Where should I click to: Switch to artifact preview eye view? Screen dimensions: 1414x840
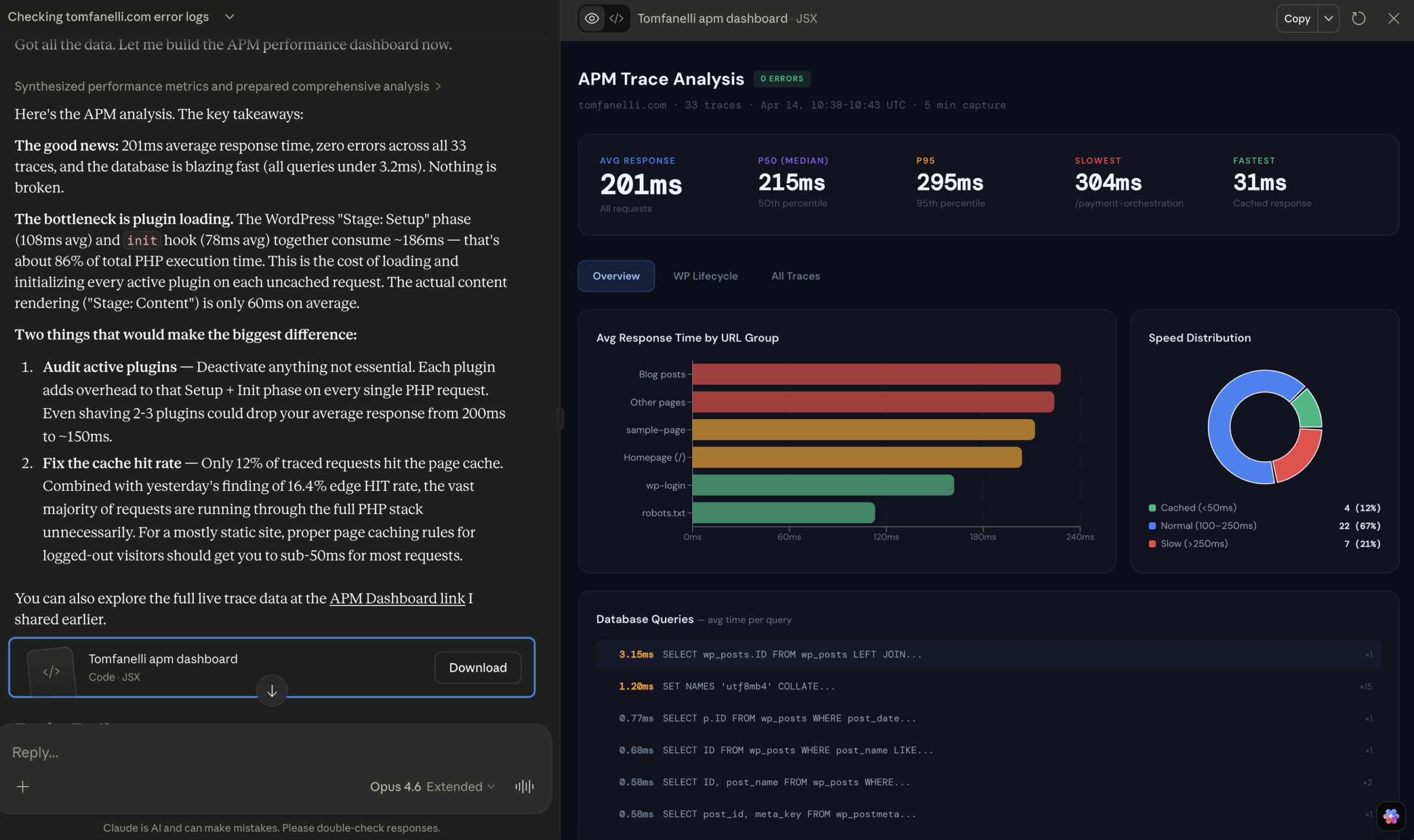592,18
